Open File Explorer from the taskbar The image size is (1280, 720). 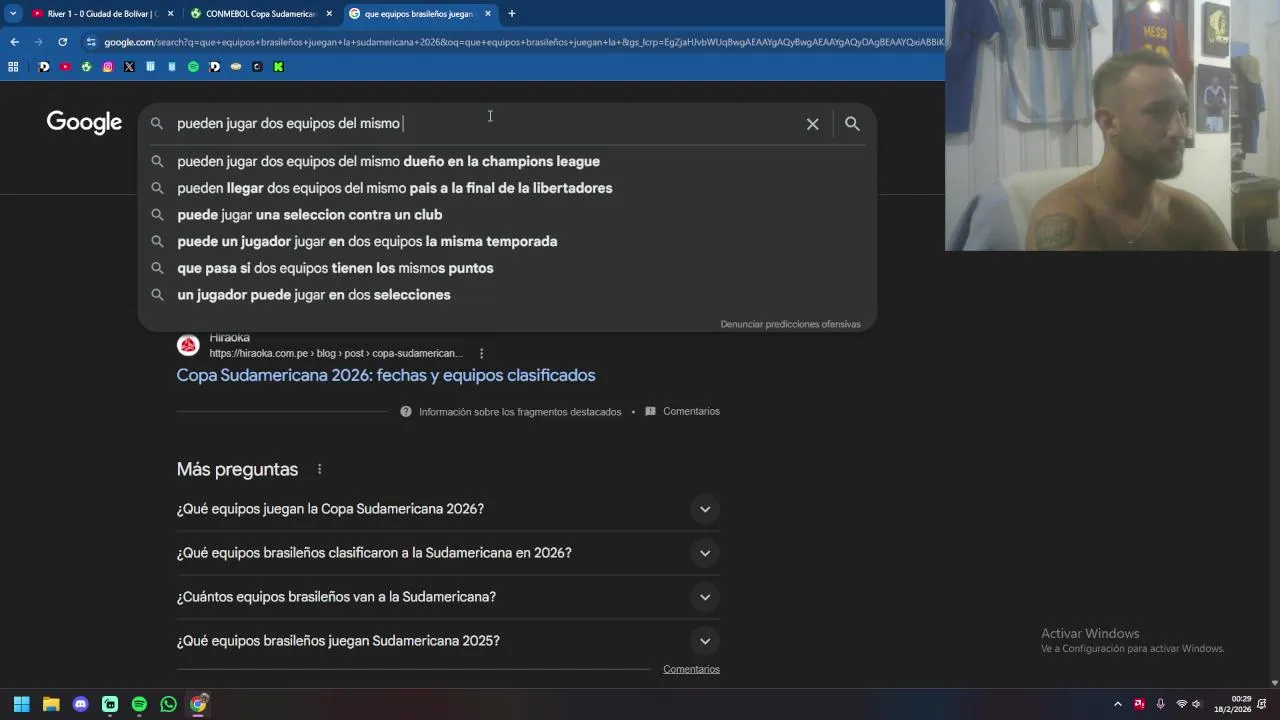[x=51, y=704]
